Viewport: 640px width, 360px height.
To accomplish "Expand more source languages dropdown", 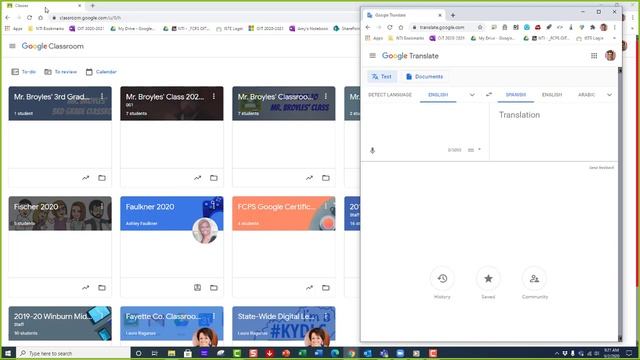I will tap(472, 95).
